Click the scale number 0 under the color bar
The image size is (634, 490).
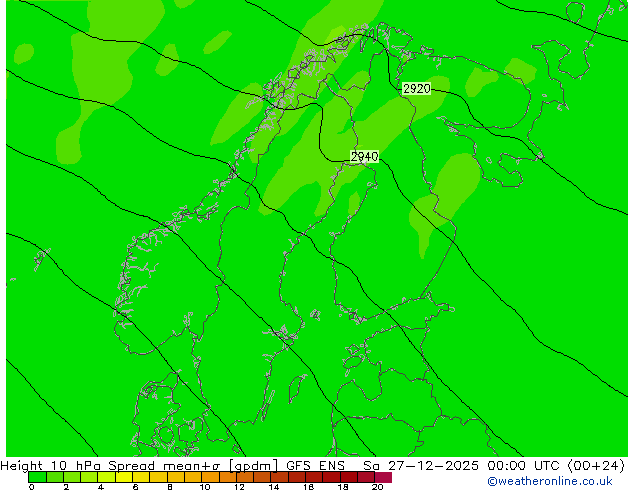tap(32, 487)
